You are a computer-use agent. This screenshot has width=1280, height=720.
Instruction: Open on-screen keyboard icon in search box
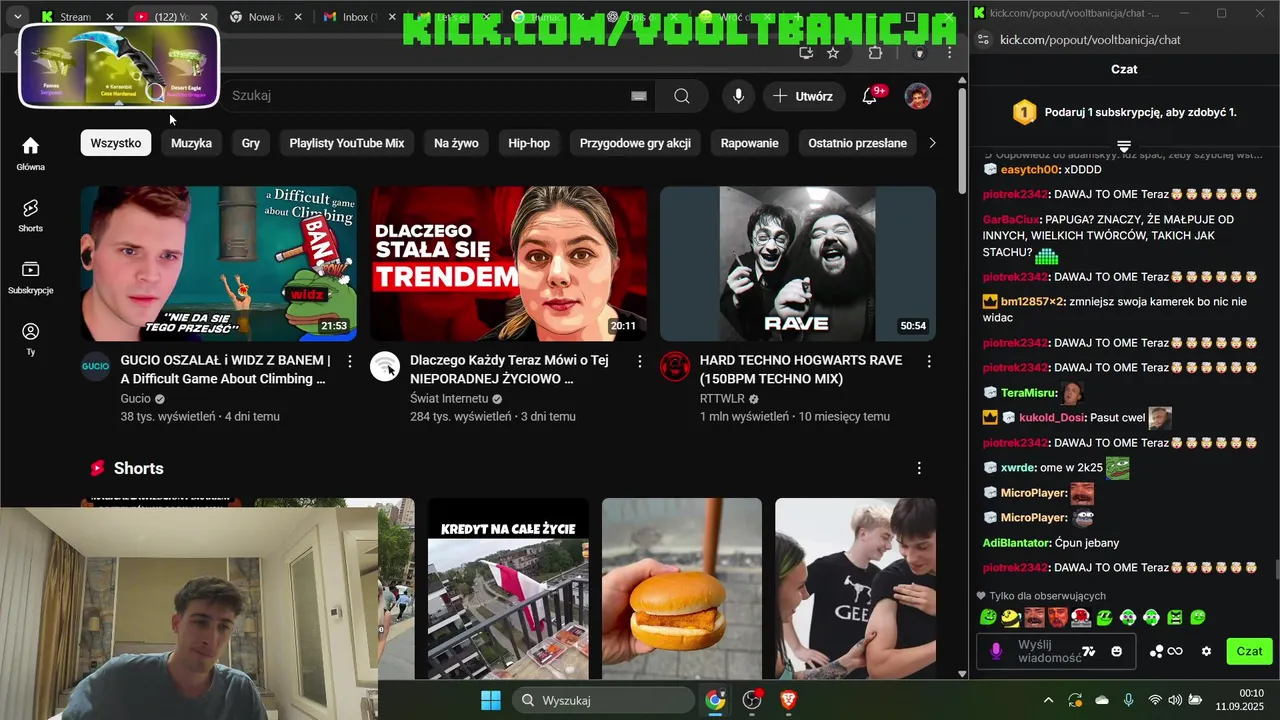[x=639, y=96]
